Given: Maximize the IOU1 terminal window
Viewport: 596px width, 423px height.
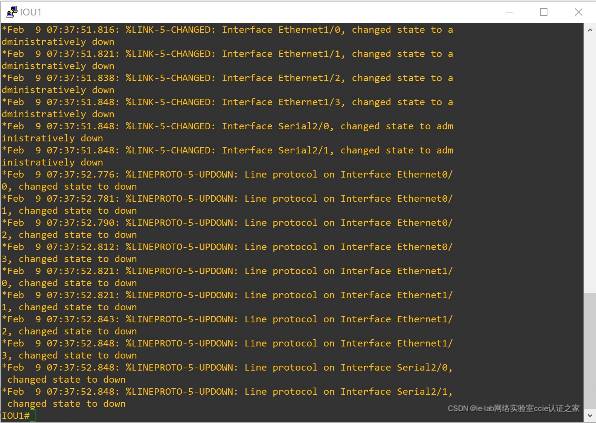Looking at the screenshot, I should click(x=544, y=12).
